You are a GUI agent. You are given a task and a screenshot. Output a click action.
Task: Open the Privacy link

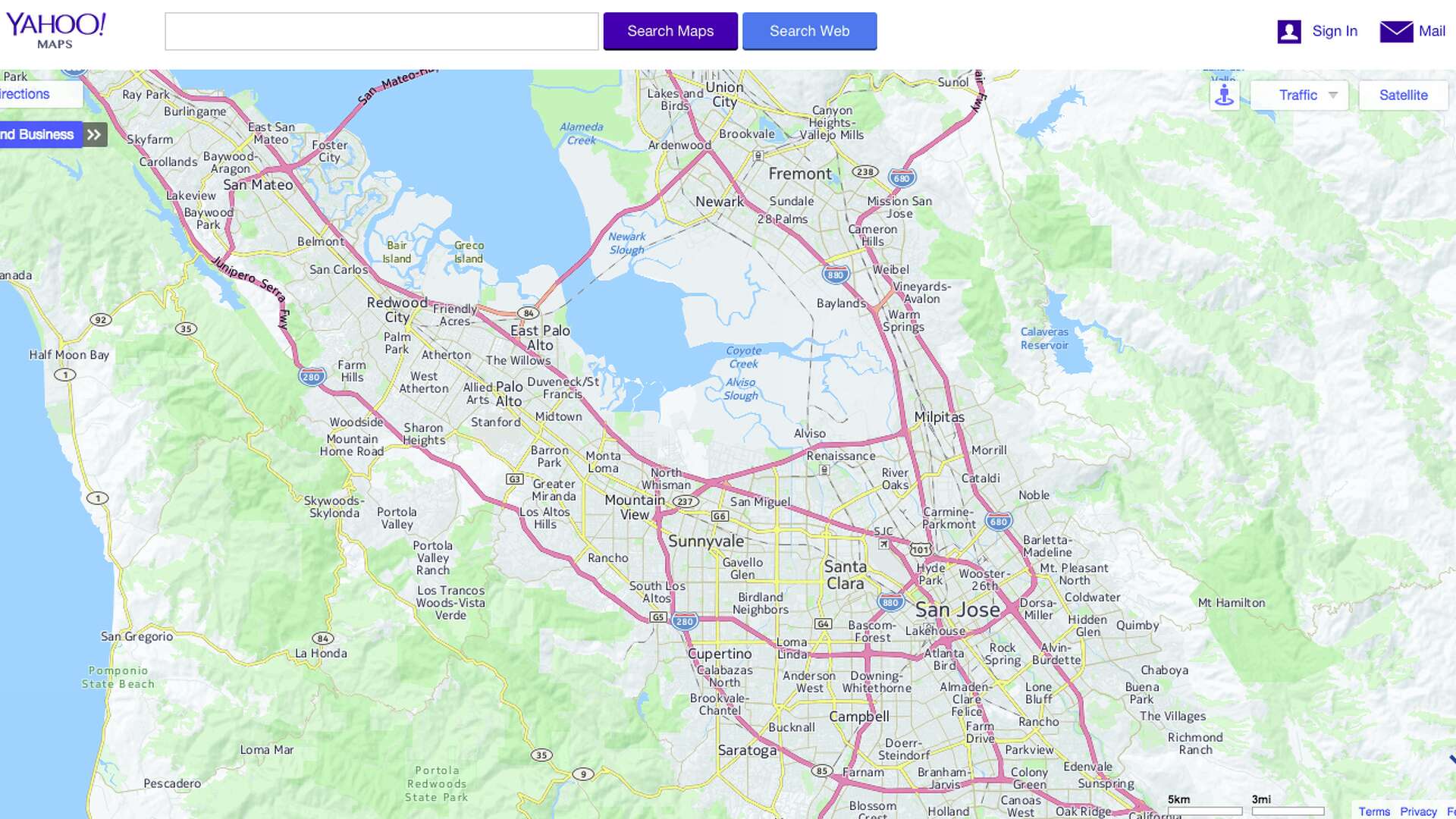[1417, 811]
